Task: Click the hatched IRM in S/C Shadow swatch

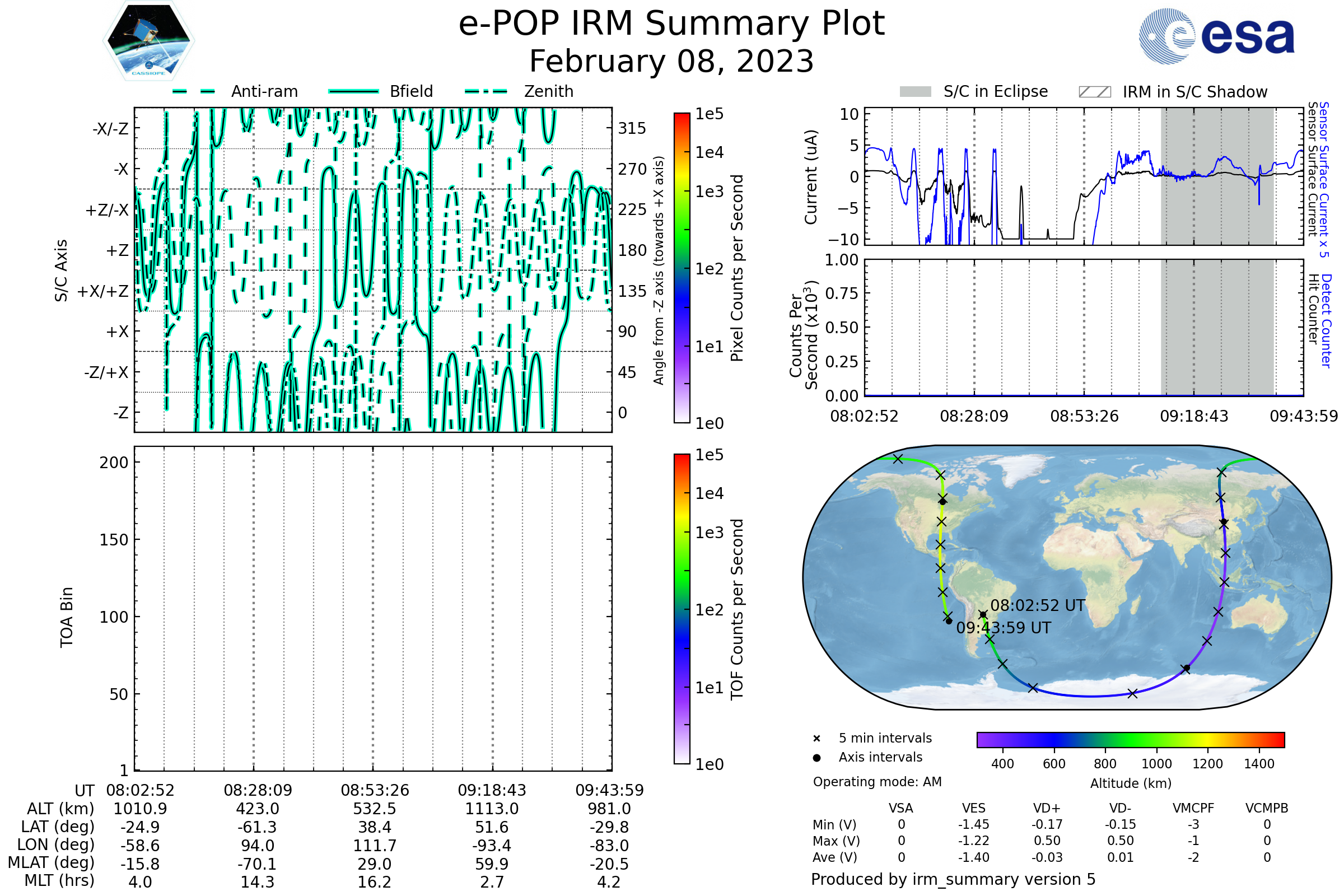Action: [1094, 92]
